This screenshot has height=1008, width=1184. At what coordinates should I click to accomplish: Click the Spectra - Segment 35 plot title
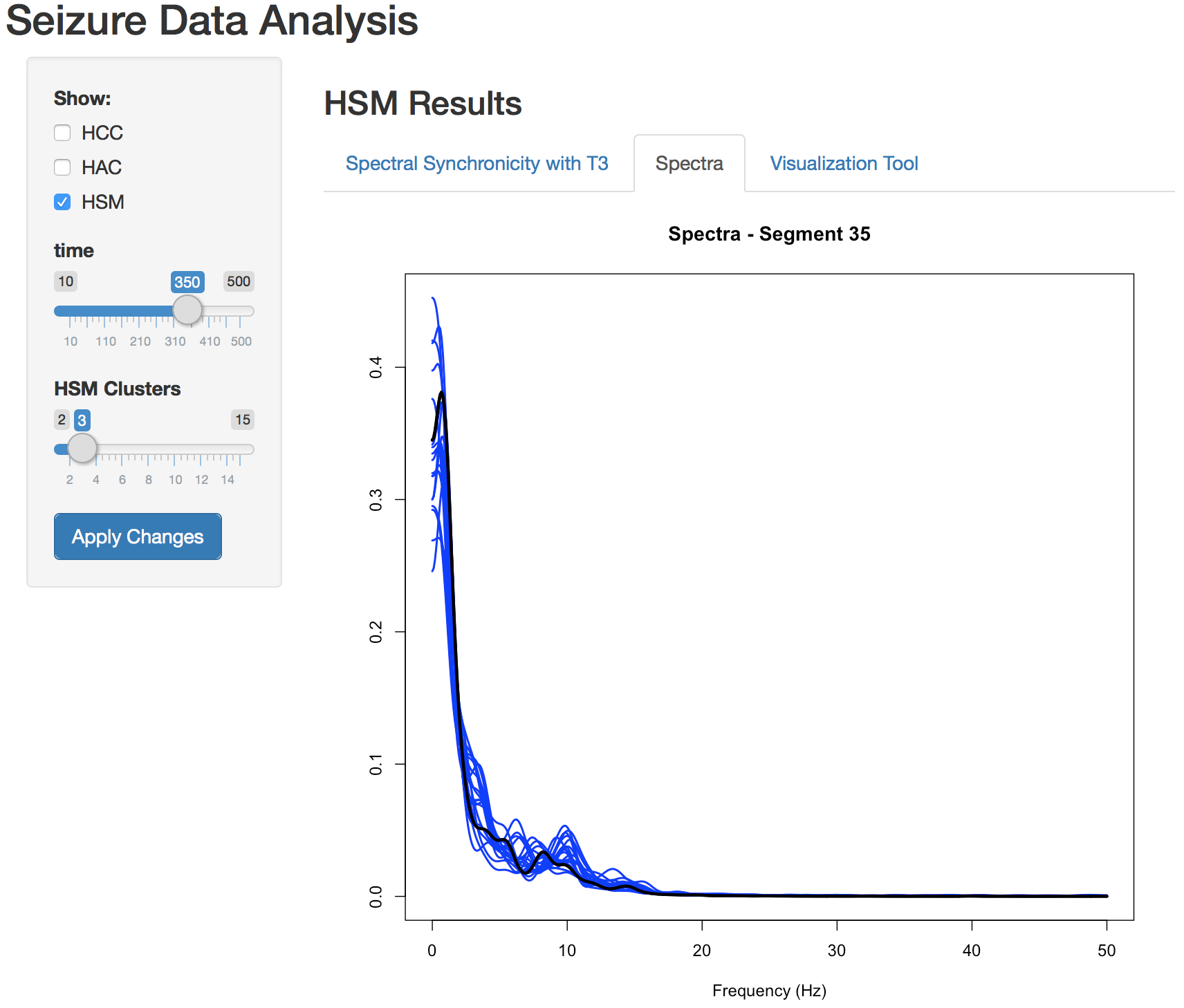click(x=769, y=234)
